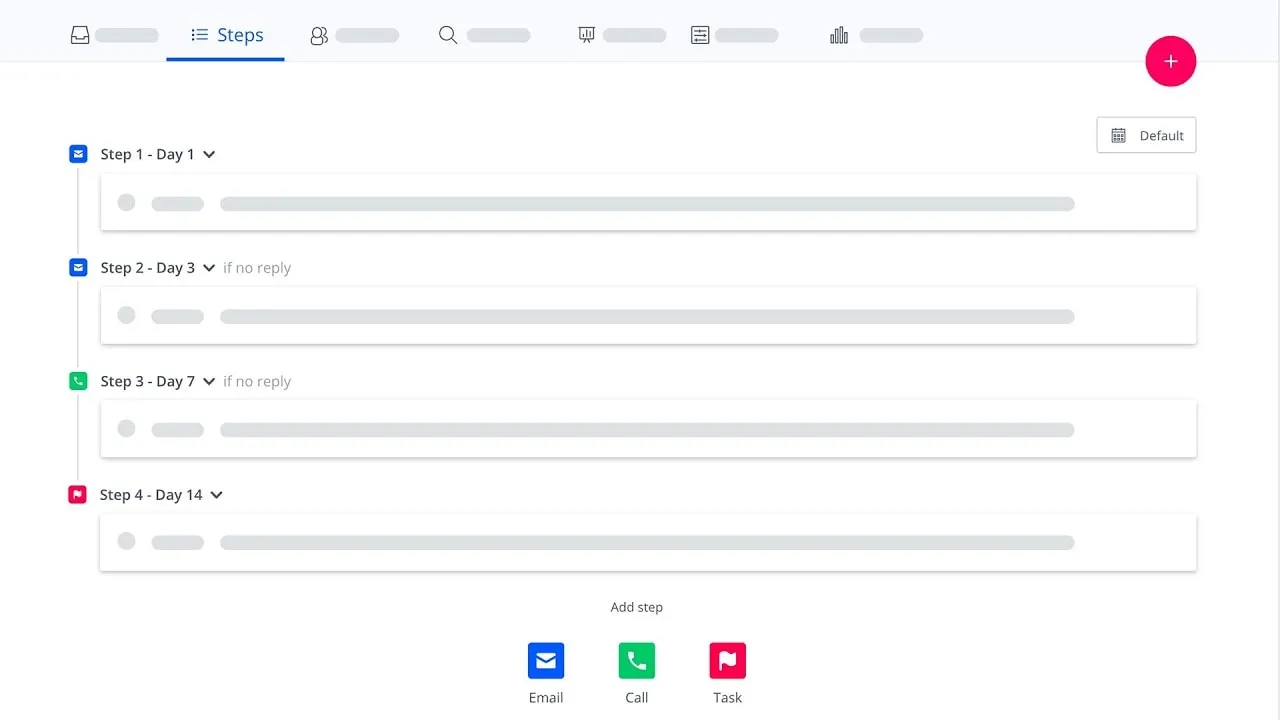Select the green phone icon beside Step 3

pos(78,381)
